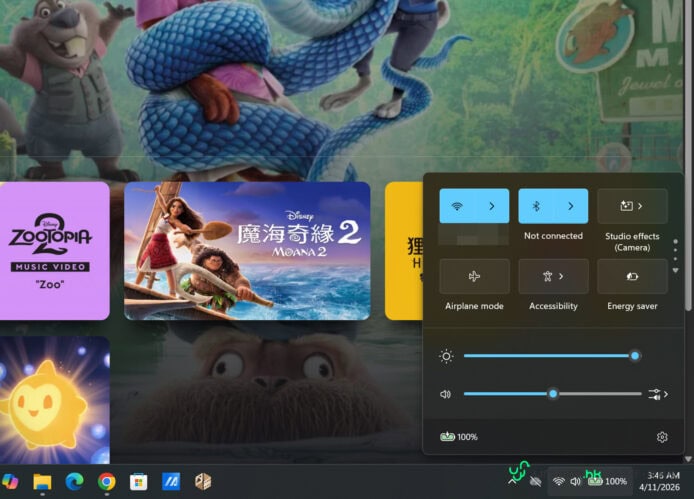Open the yellow card behind the panel
This screenshot has width=694, height=499.
point(404,251)
